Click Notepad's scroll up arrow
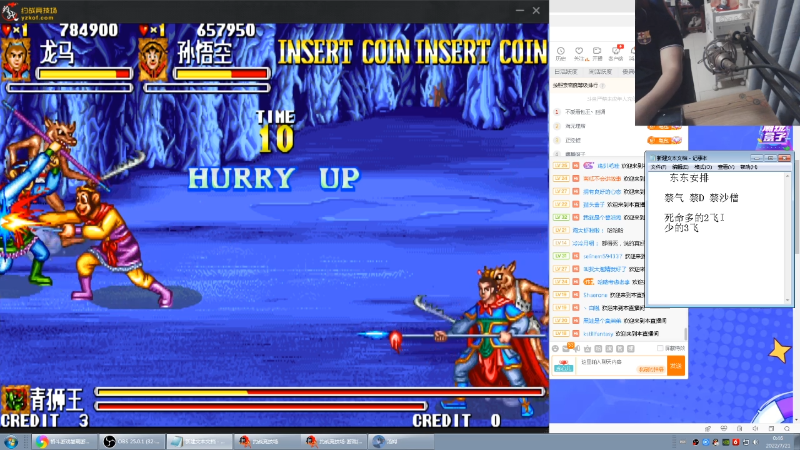Image resolution: width=800 pixels, height=450 pixels. coord(788,175)
